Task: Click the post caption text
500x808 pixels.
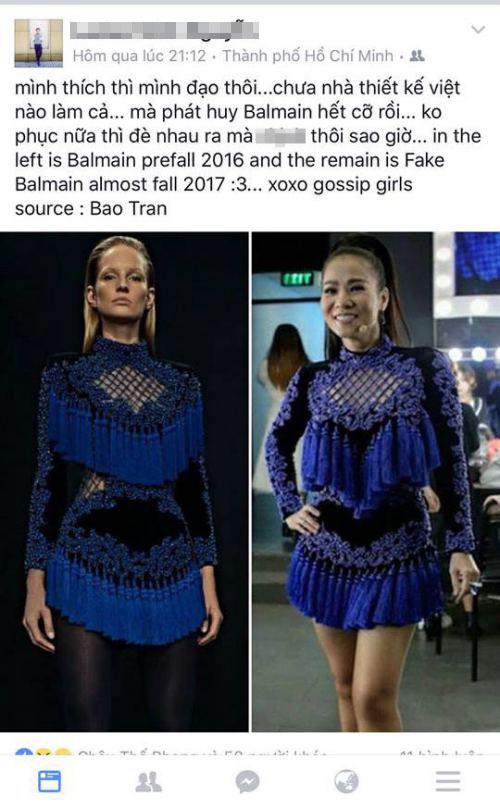Action: [247, 148]
